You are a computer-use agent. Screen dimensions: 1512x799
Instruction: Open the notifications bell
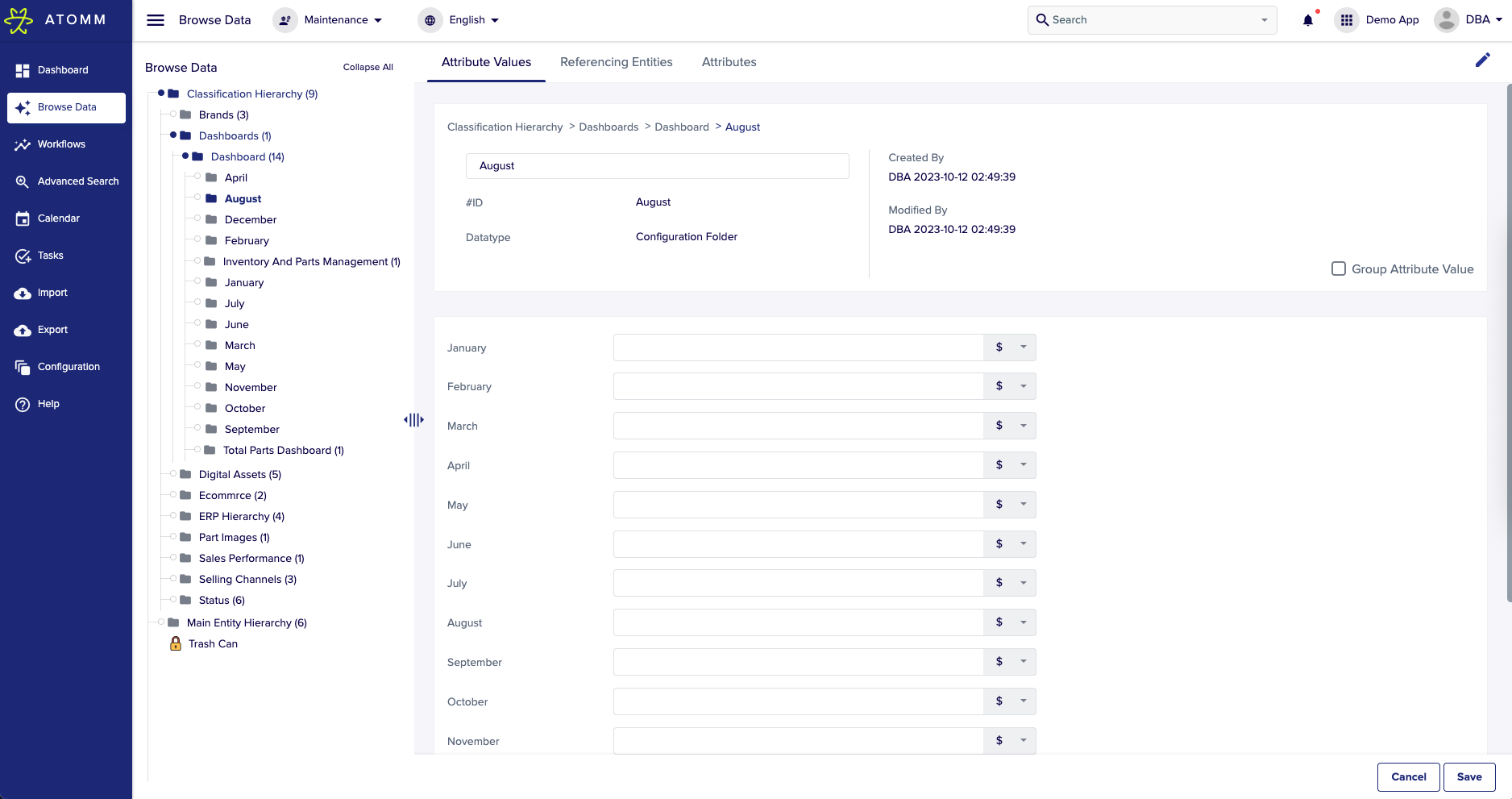(1306, 19)
